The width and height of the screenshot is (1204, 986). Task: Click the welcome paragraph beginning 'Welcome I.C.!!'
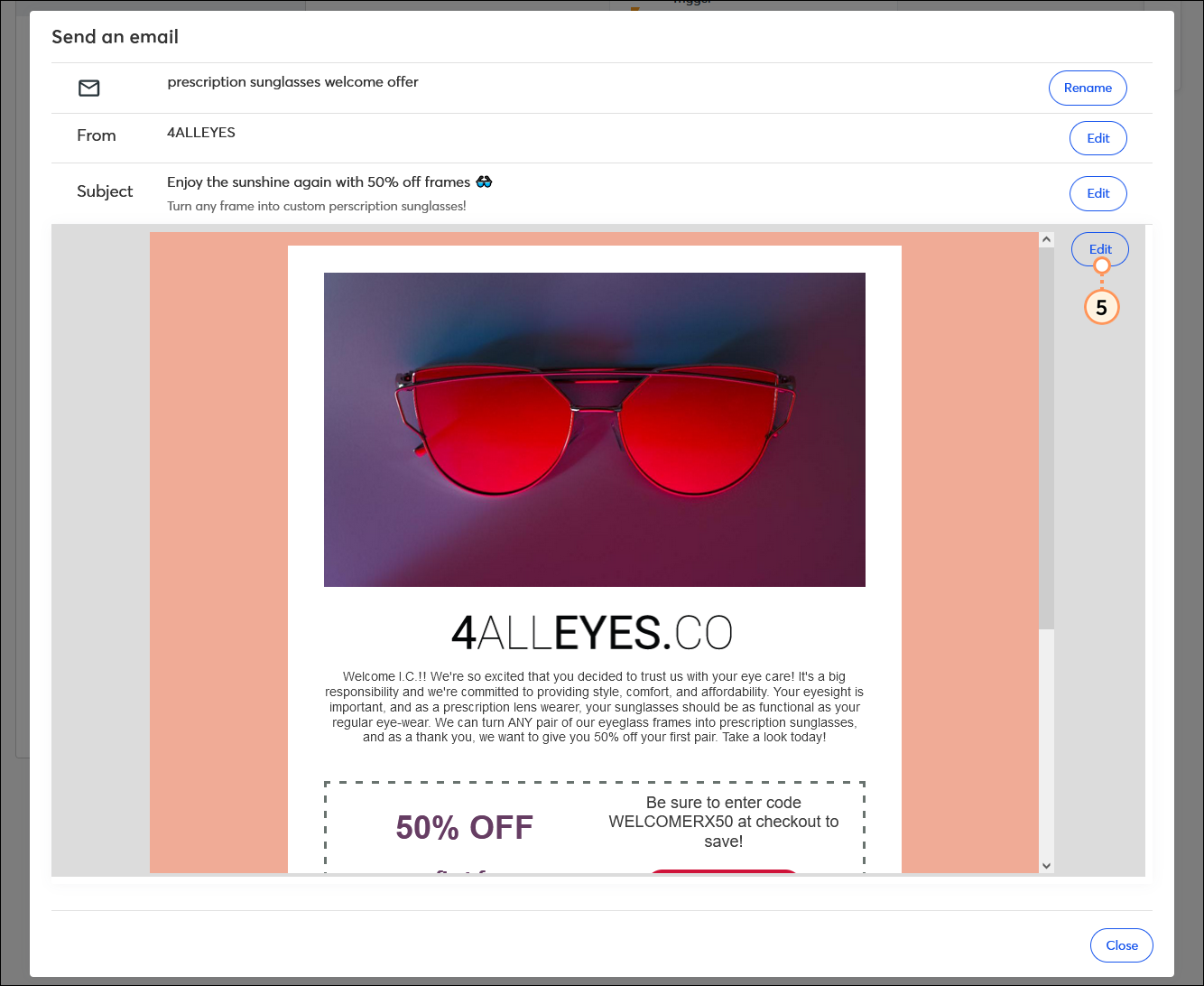tap(595, 707)
